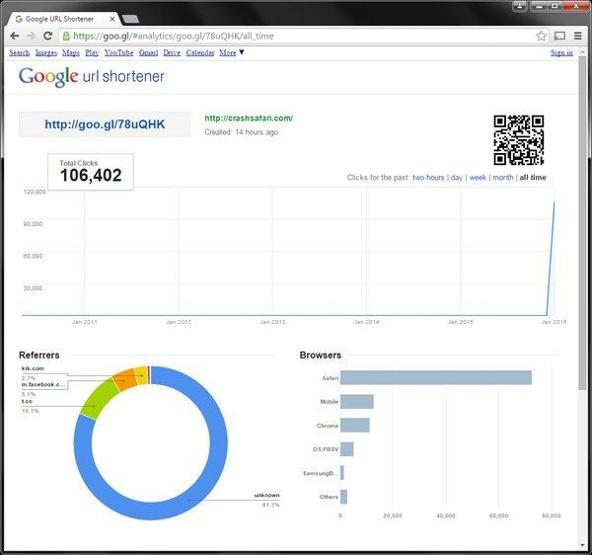Image resolution: width=592 pixels, height=555 pixels.
Task: Click the Google url shortener logo
Action: coord(91,77)
